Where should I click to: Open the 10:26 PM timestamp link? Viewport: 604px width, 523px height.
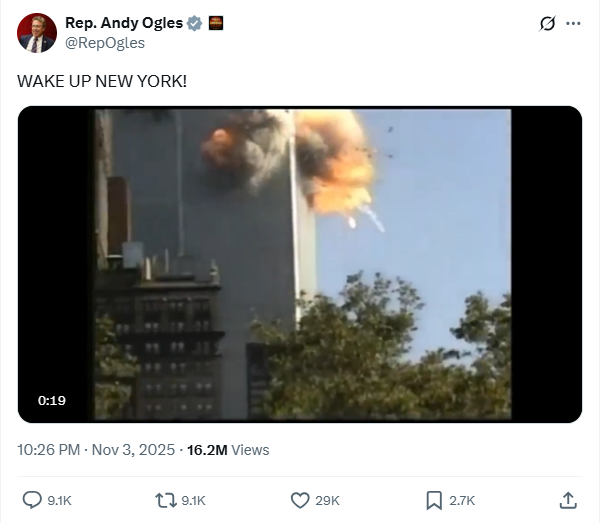point(49,450)
